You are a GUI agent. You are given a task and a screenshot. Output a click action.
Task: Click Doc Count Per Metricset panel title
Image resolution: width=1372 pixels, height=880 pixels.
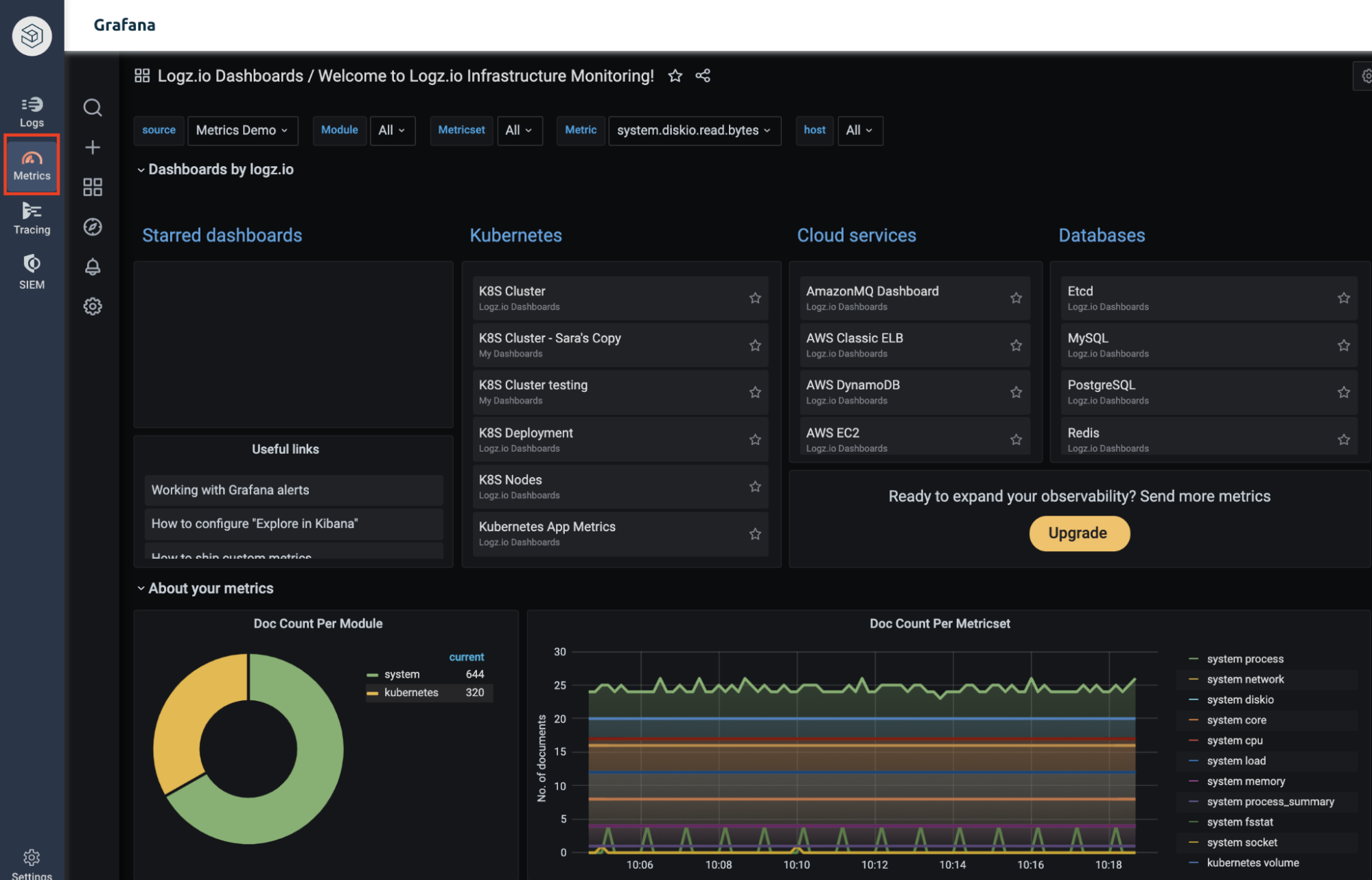coord(940,623)
